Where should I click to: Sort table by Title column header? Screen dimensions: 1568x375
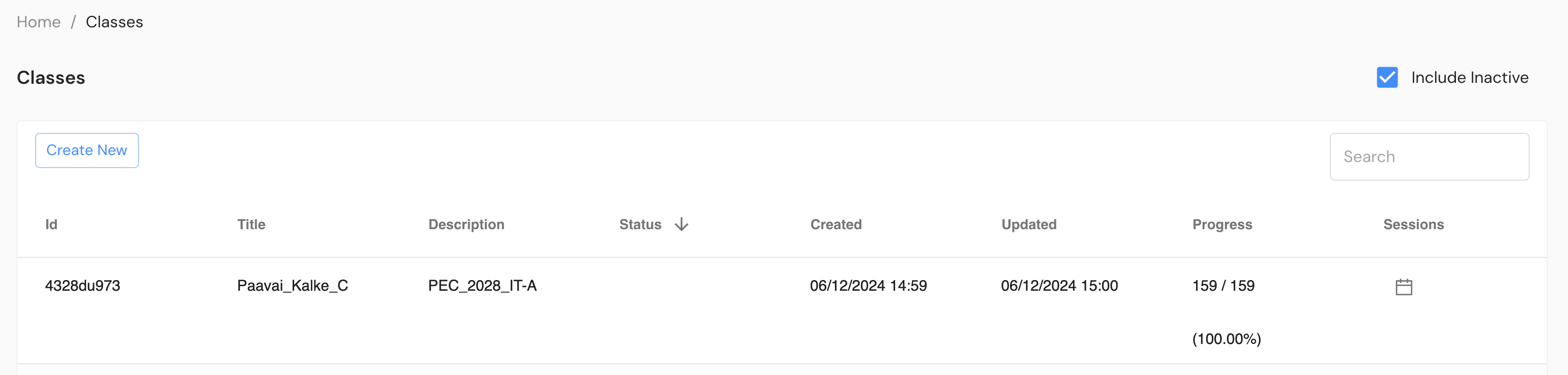(251, 225)
